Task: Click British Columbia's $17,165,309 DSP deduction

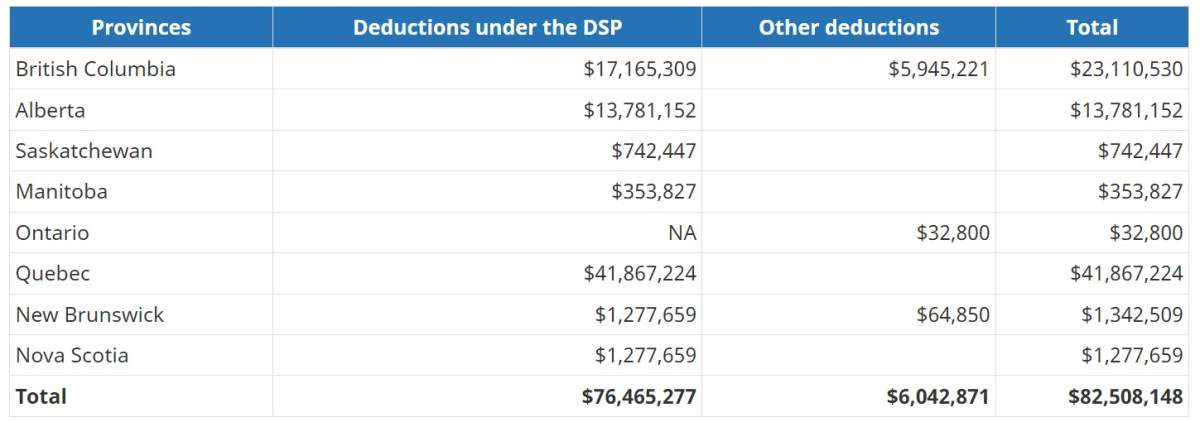Action: (x=640, y=69)
